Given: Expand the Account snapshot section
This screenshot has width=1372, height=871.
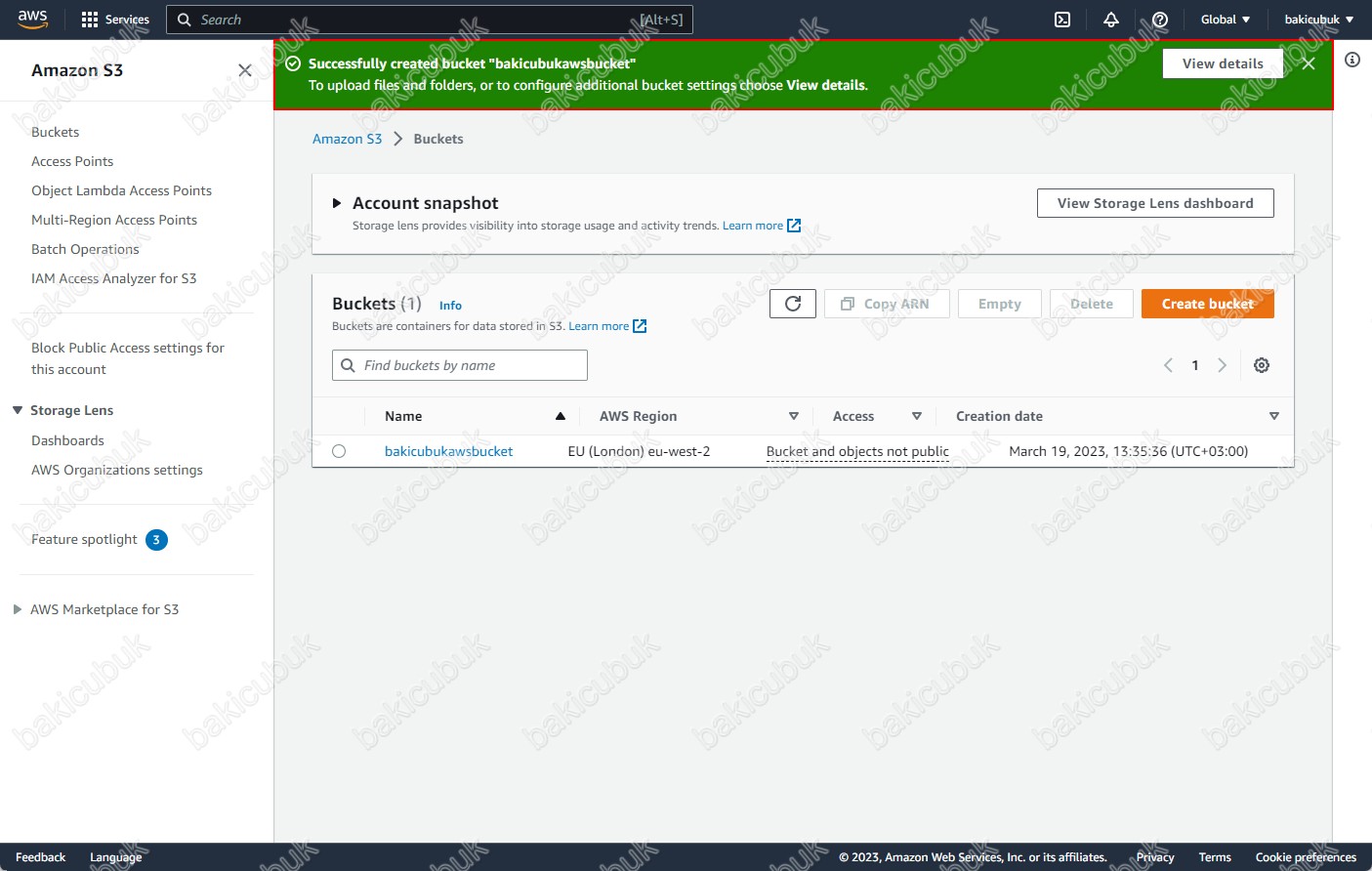Looking at the screenshot, I should point(337,203).
